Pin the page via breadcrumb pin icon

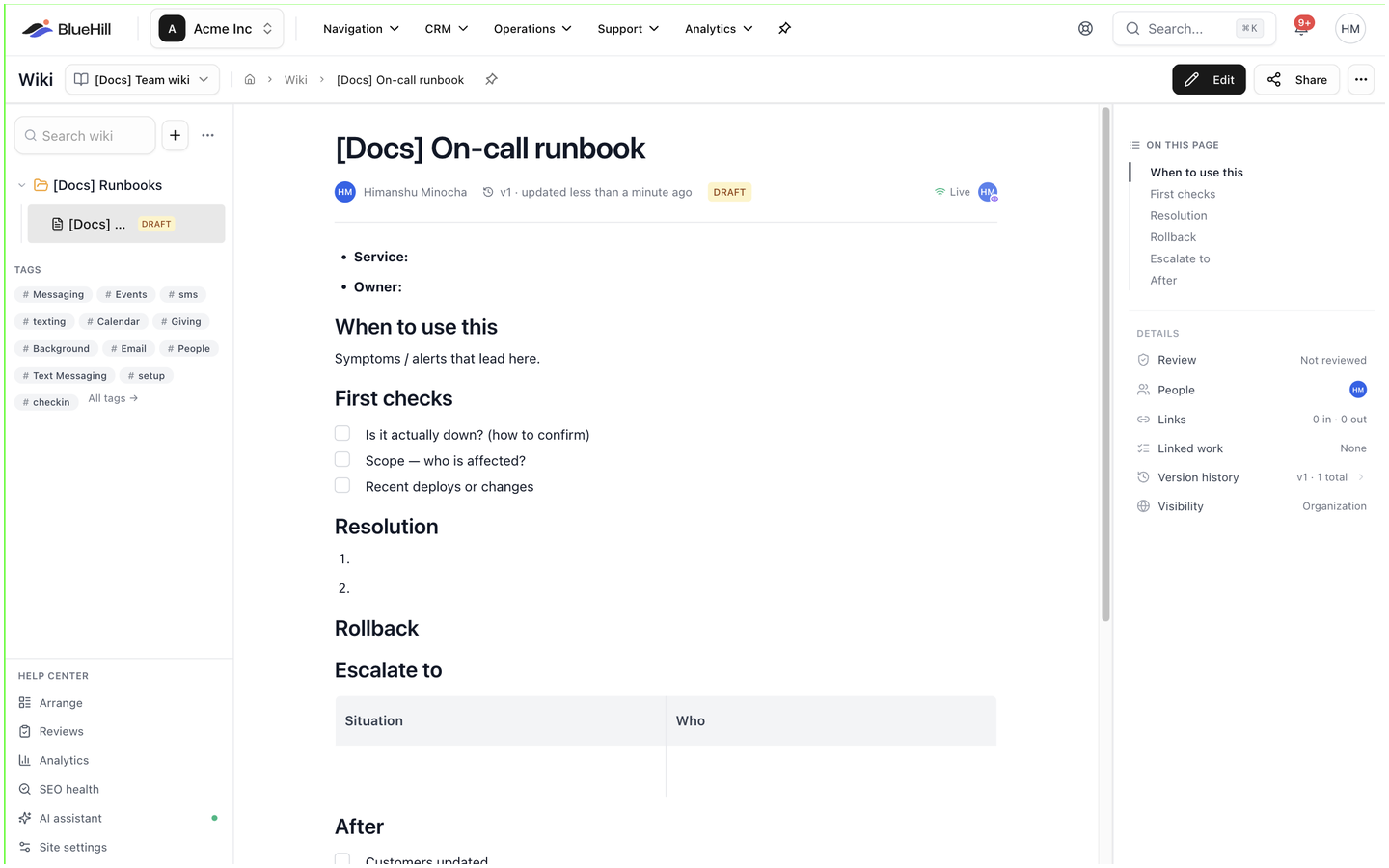click(492, 79)
